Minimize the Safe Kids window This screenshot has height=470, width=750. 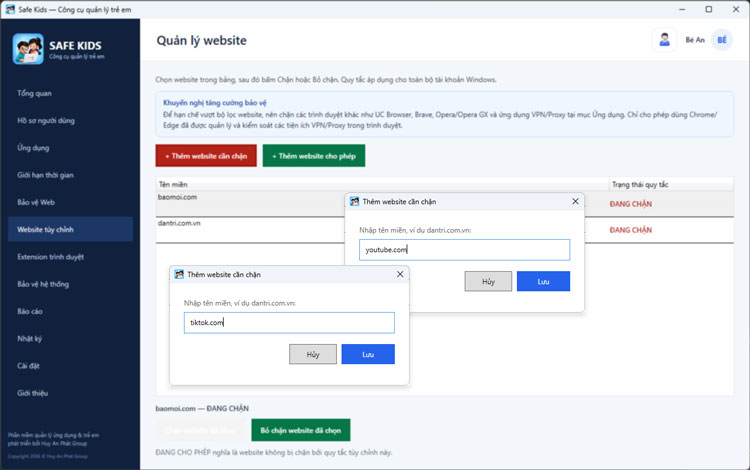click(x=682, y=9)
